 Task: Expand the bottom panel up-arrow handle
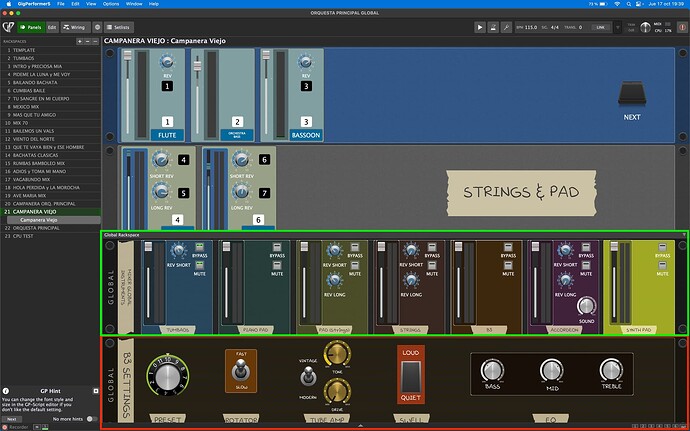360,426
